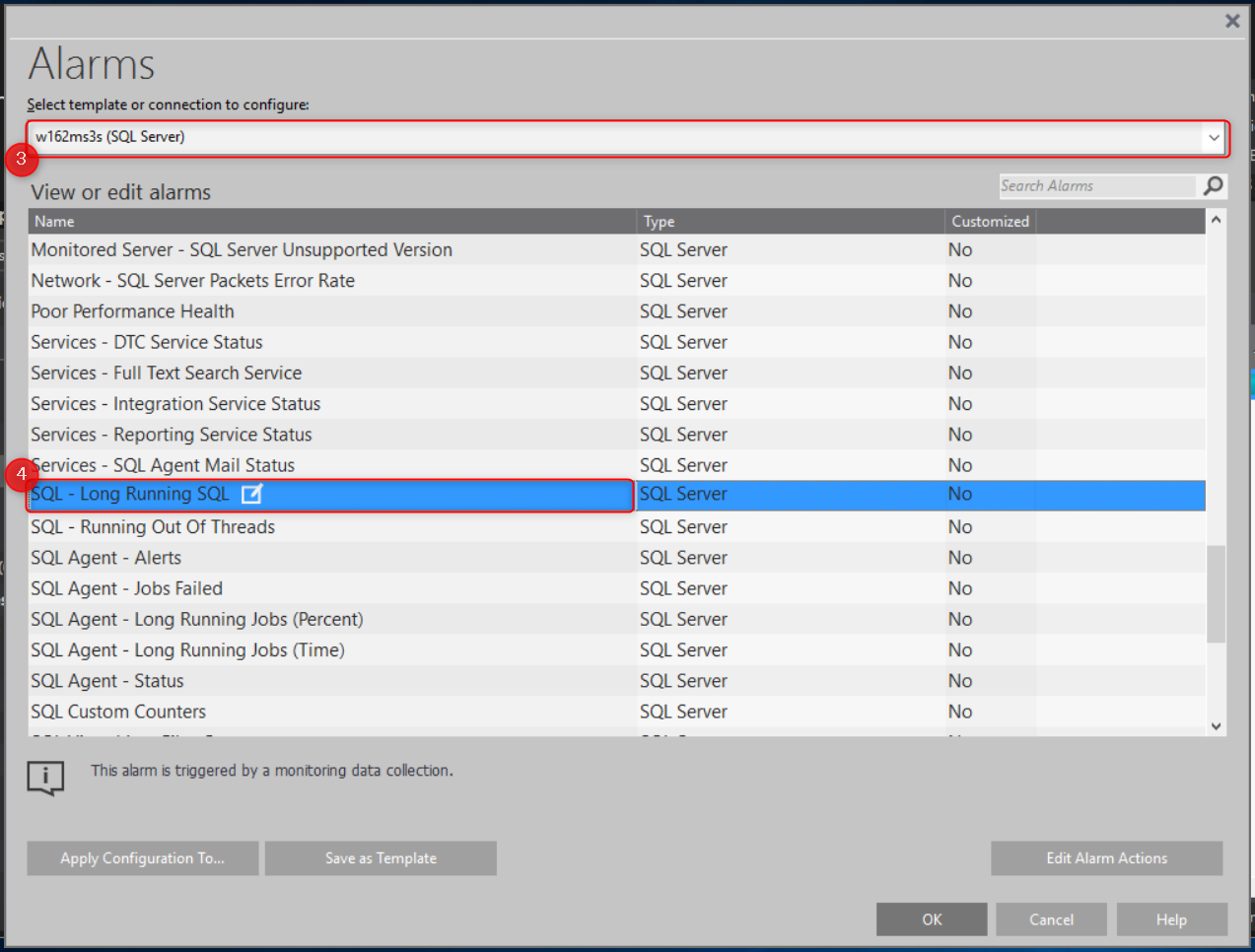The width and height of the screenshot is (1255, 952).
Task: Click the Save as Template button
Action: tap(381, 857)
